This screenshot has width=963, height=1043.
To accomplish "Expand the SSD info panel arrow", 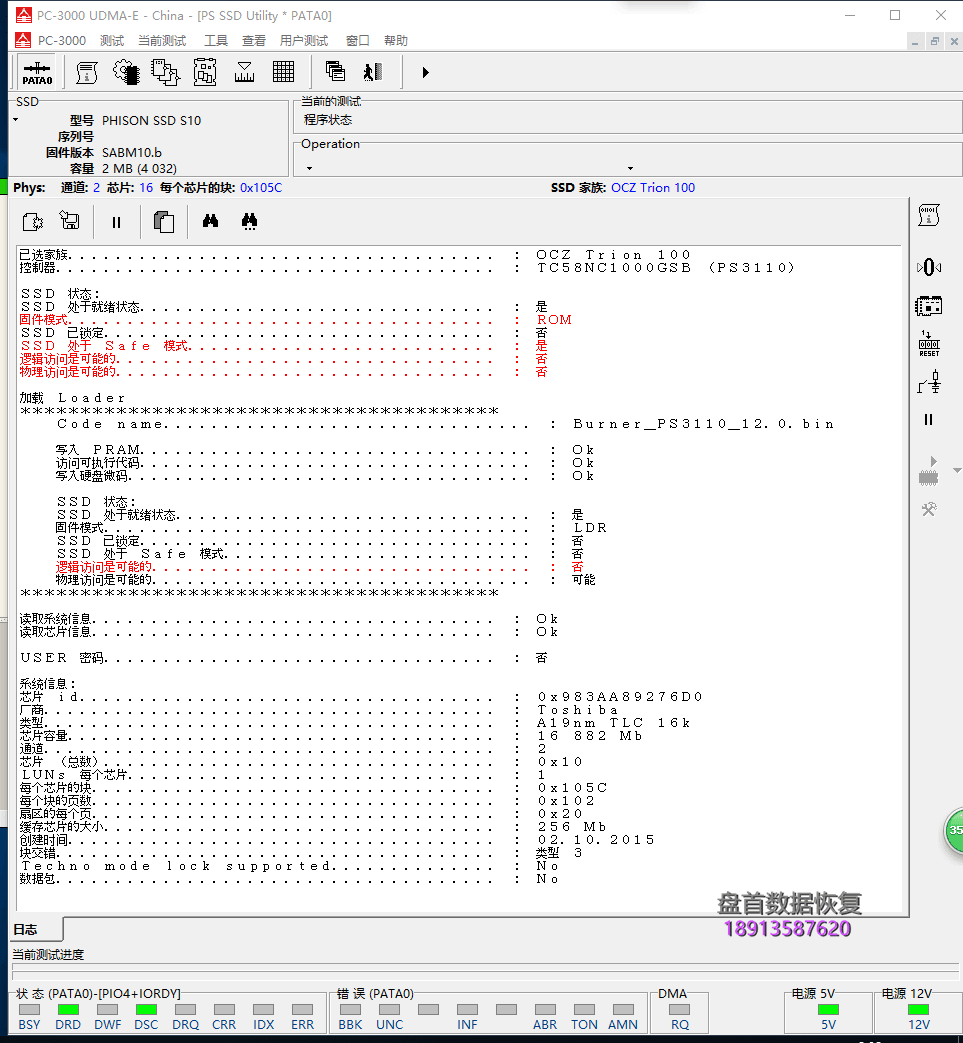I will [15, 120].
